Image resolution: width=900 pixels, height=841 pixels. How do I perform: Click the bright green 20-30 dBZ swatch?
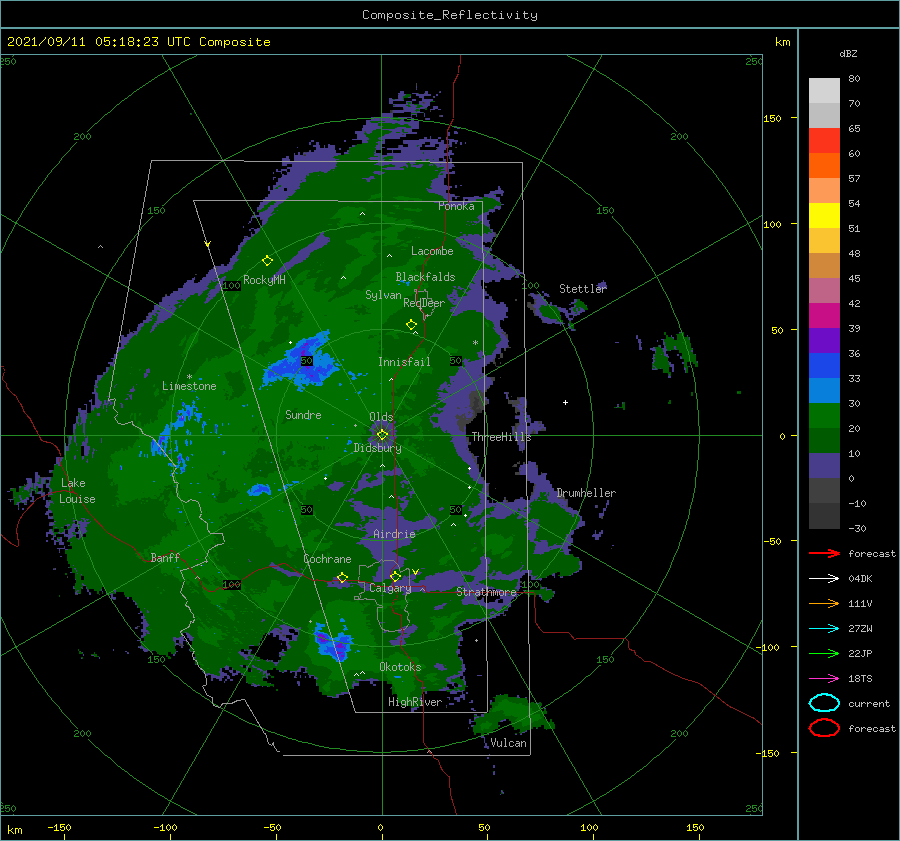click(x=824, y=416)
